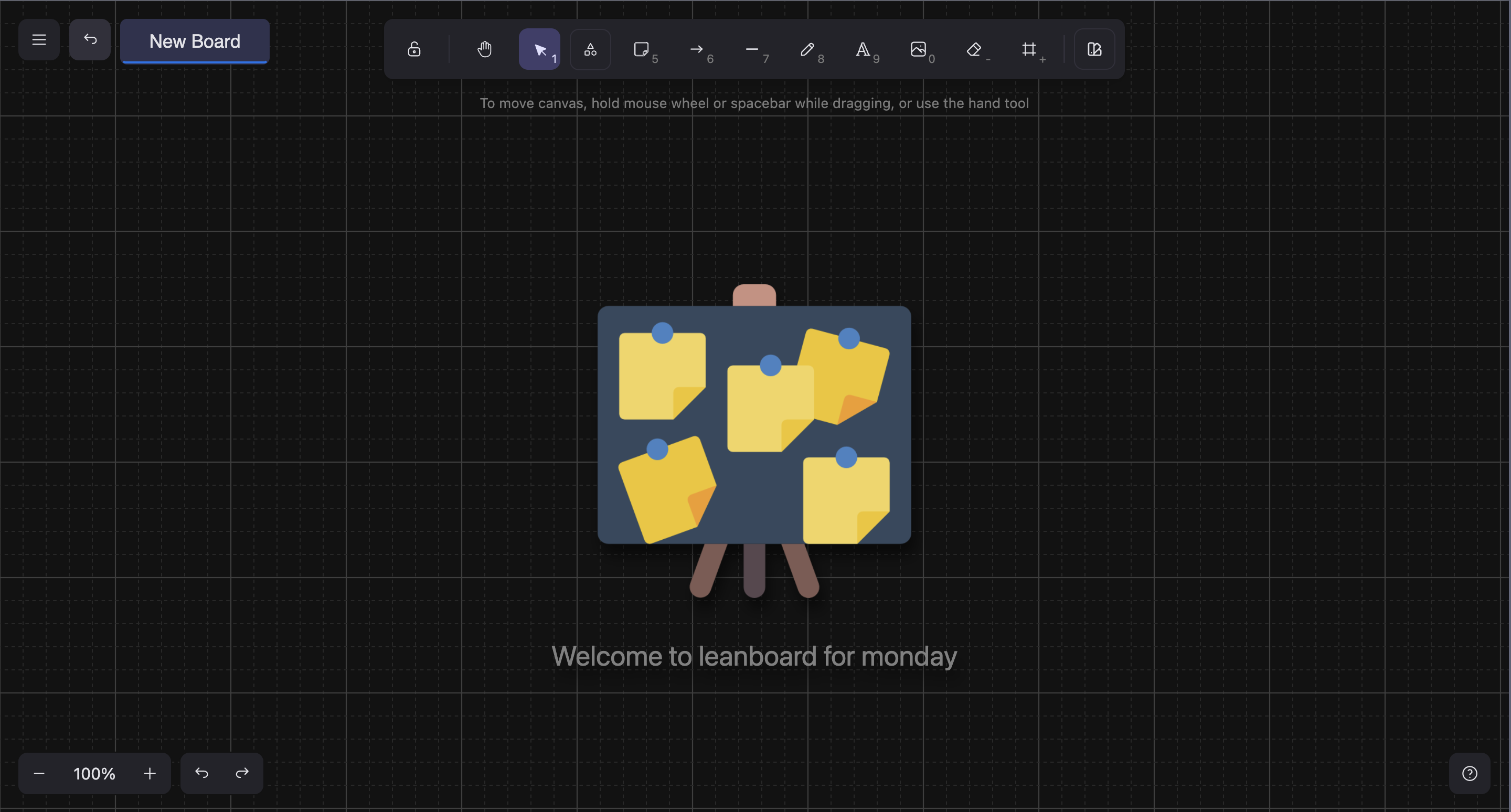Edit the New Board title field

click(195, 41)
